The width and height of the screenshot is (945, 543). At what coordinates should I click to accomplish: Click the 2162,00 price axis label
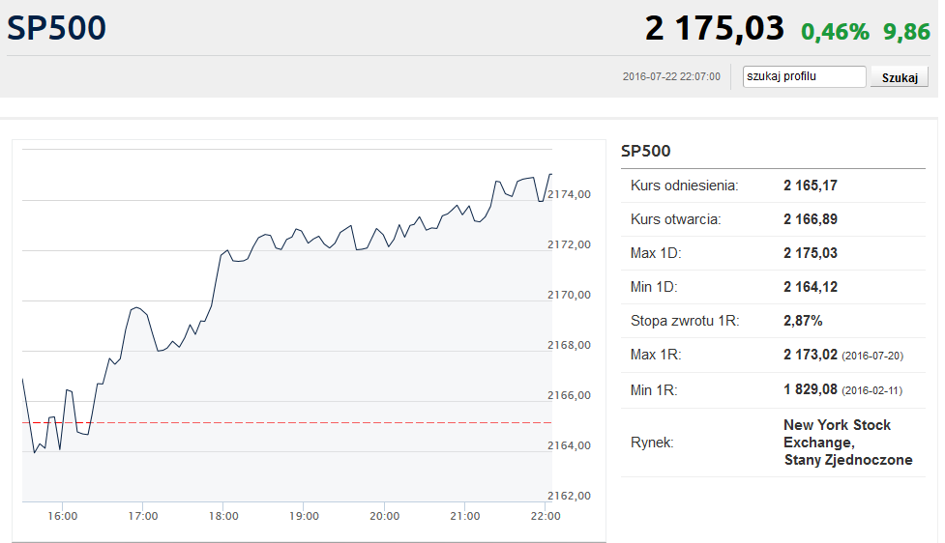click(569, 495)
